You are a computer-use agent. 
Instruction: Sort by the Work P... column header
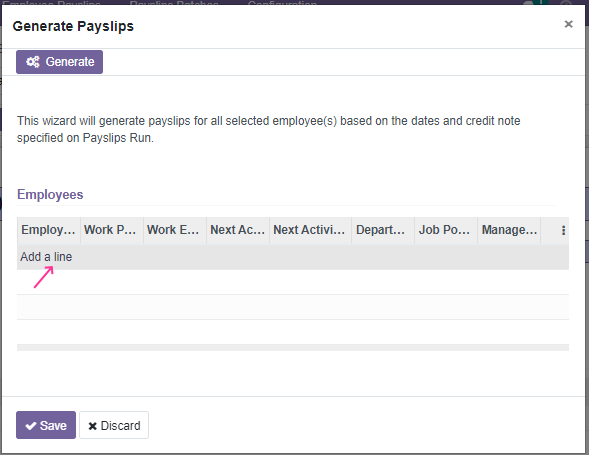point(112,230)
